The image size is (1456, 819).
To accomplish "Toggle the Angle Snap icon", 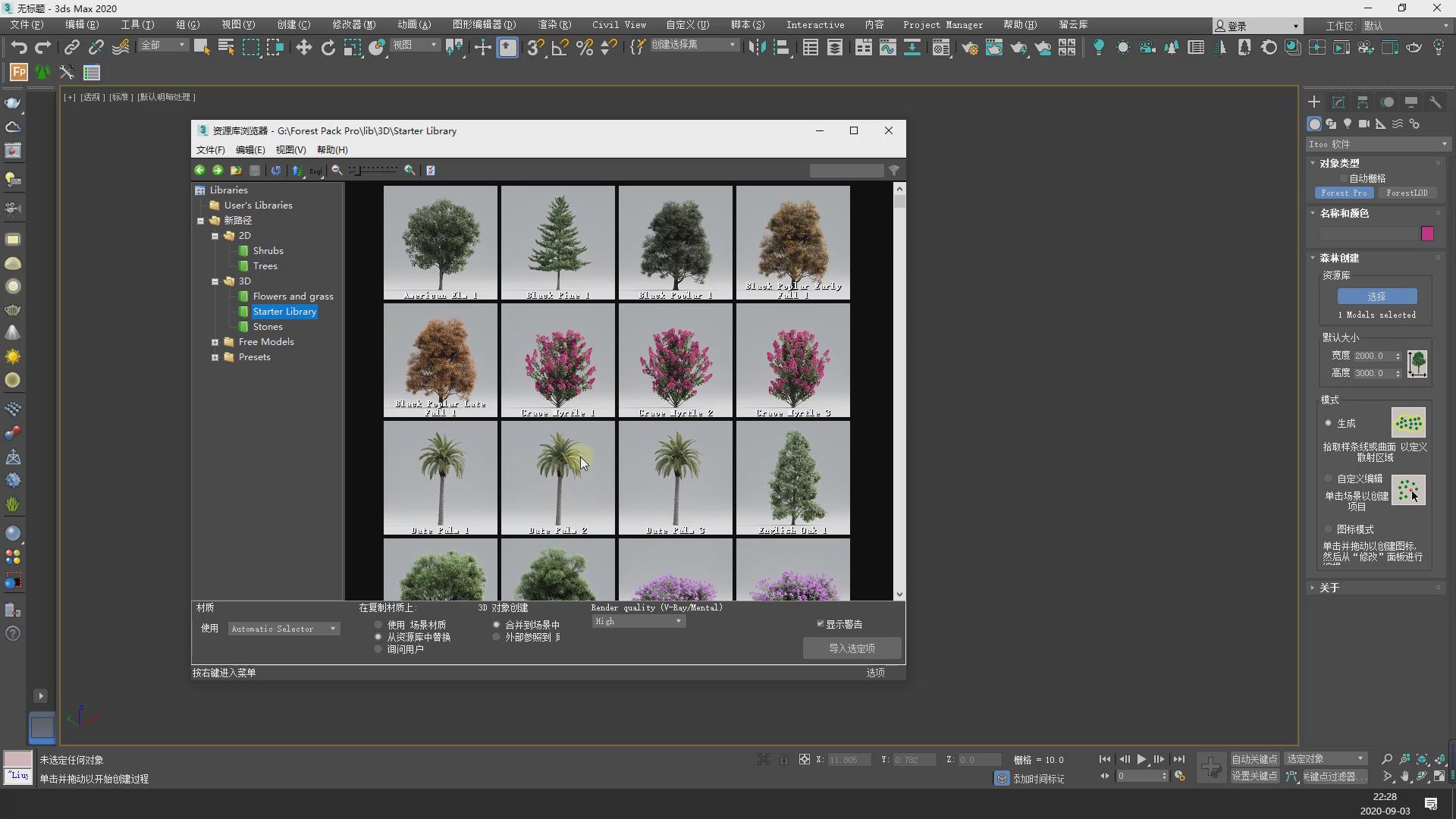I will tap(560, 48).
